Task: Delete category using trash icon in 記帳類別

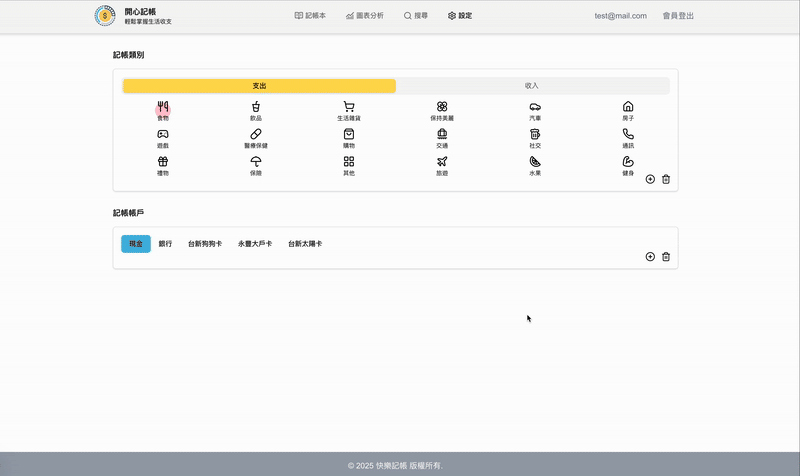Action: pyautogui.click(x=666, y=179)
